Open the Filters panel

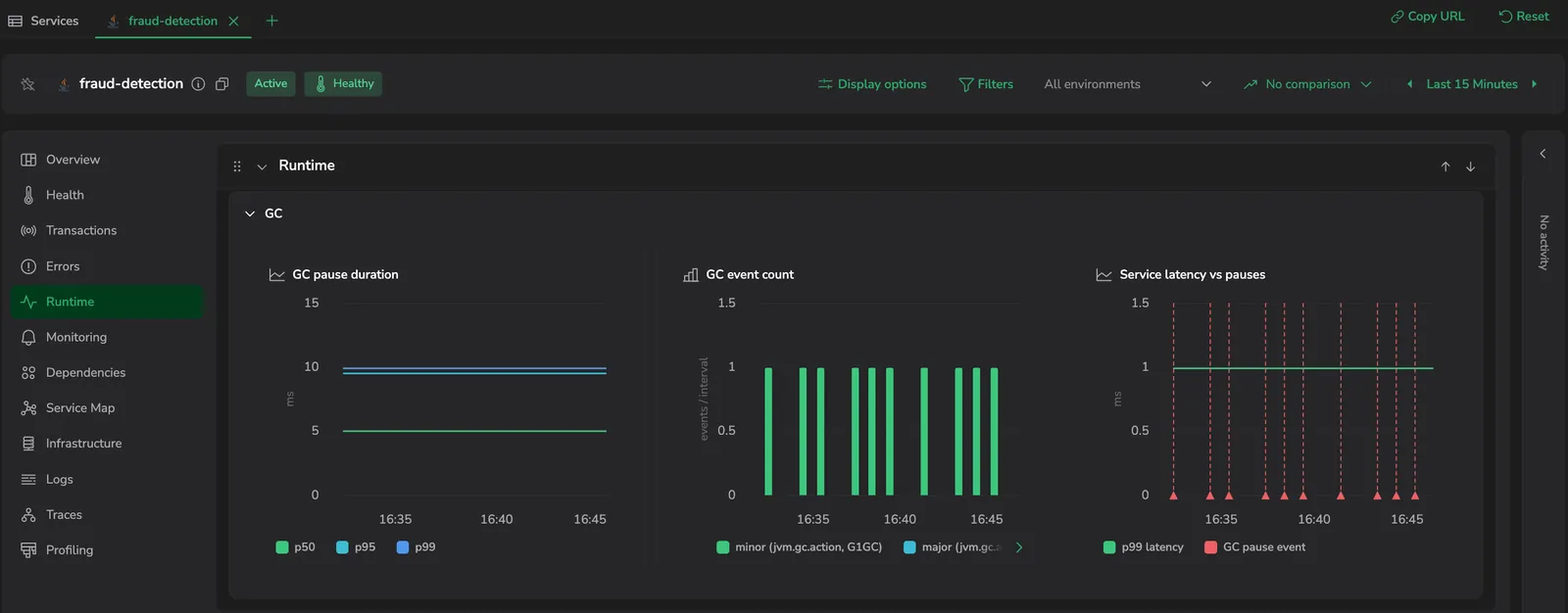[986, 84]
